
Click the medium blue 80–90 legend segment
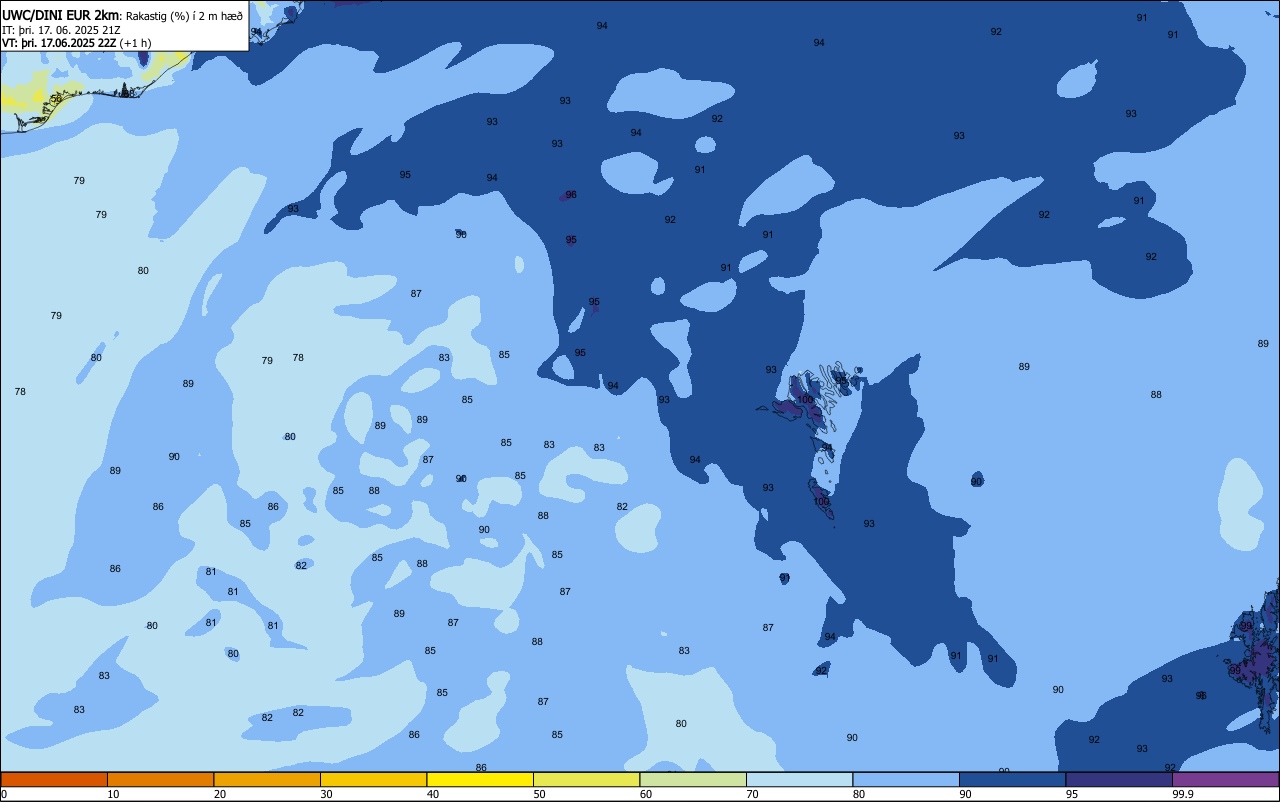[x=906, y=779]
